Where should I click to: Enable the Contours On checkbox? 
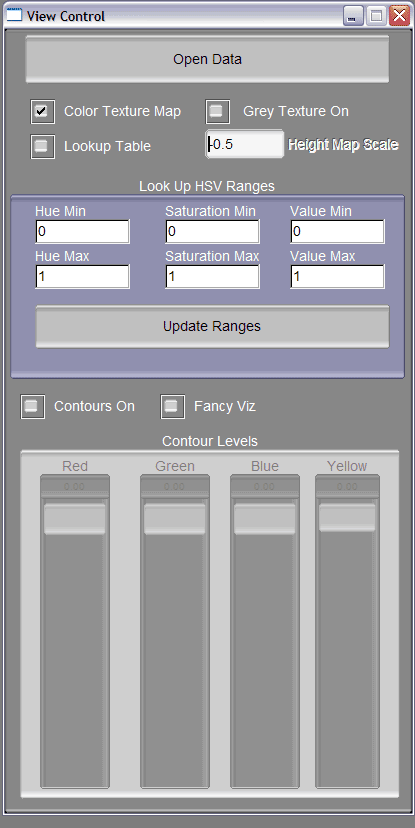pos(32,406)
